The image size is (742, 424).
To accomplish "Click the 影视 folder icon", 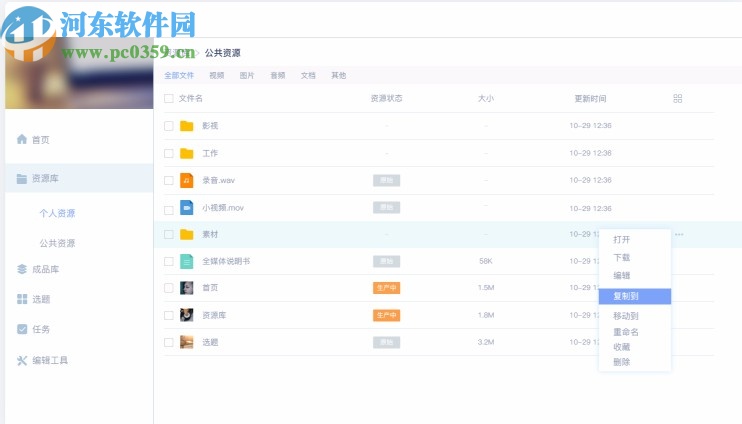I will point(187,126).
